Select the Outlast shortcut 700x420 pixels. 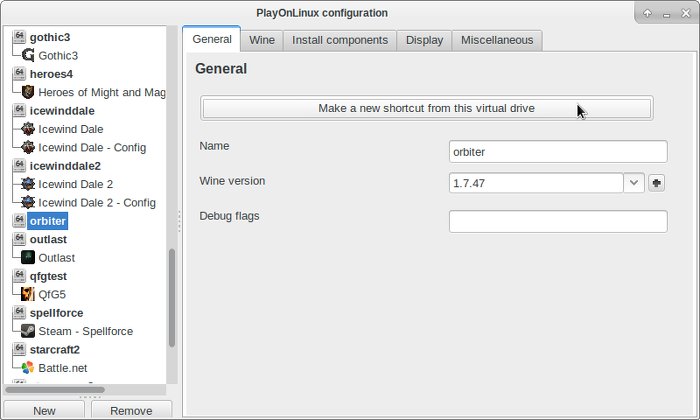point(56,258)
